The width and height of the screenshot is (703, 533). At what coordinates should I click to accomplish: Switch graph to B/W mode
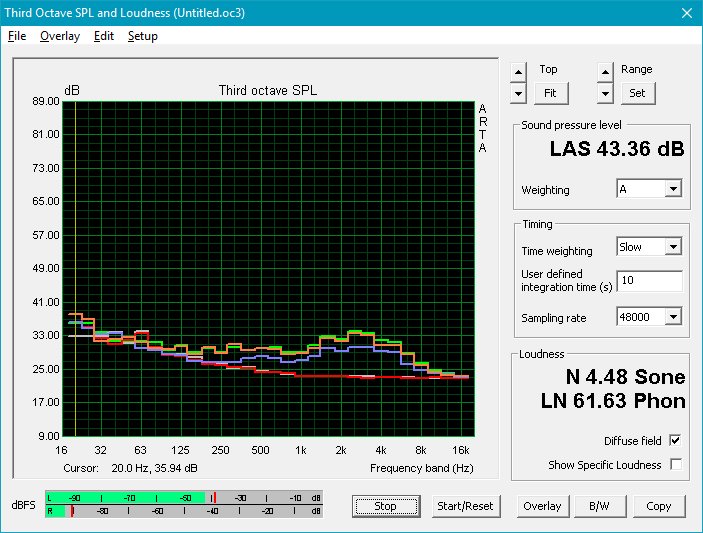coord(599,506)
